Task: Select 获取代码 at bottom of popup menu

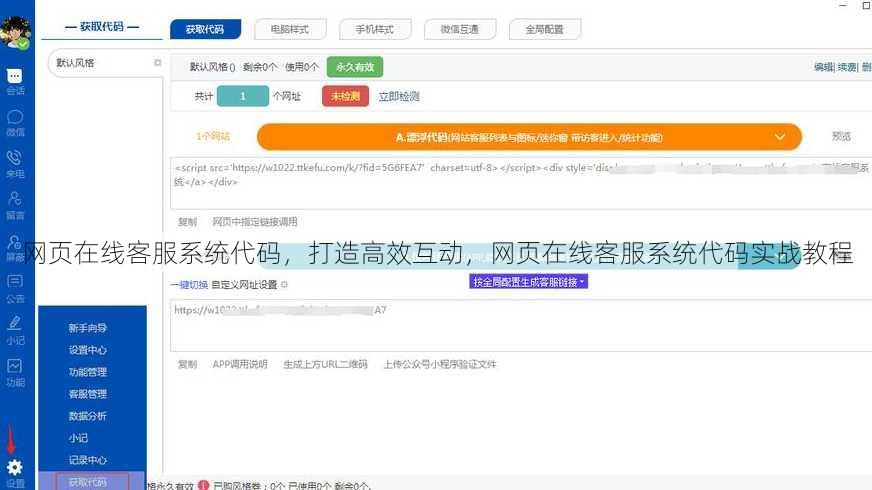Action: tap(92, 482)
